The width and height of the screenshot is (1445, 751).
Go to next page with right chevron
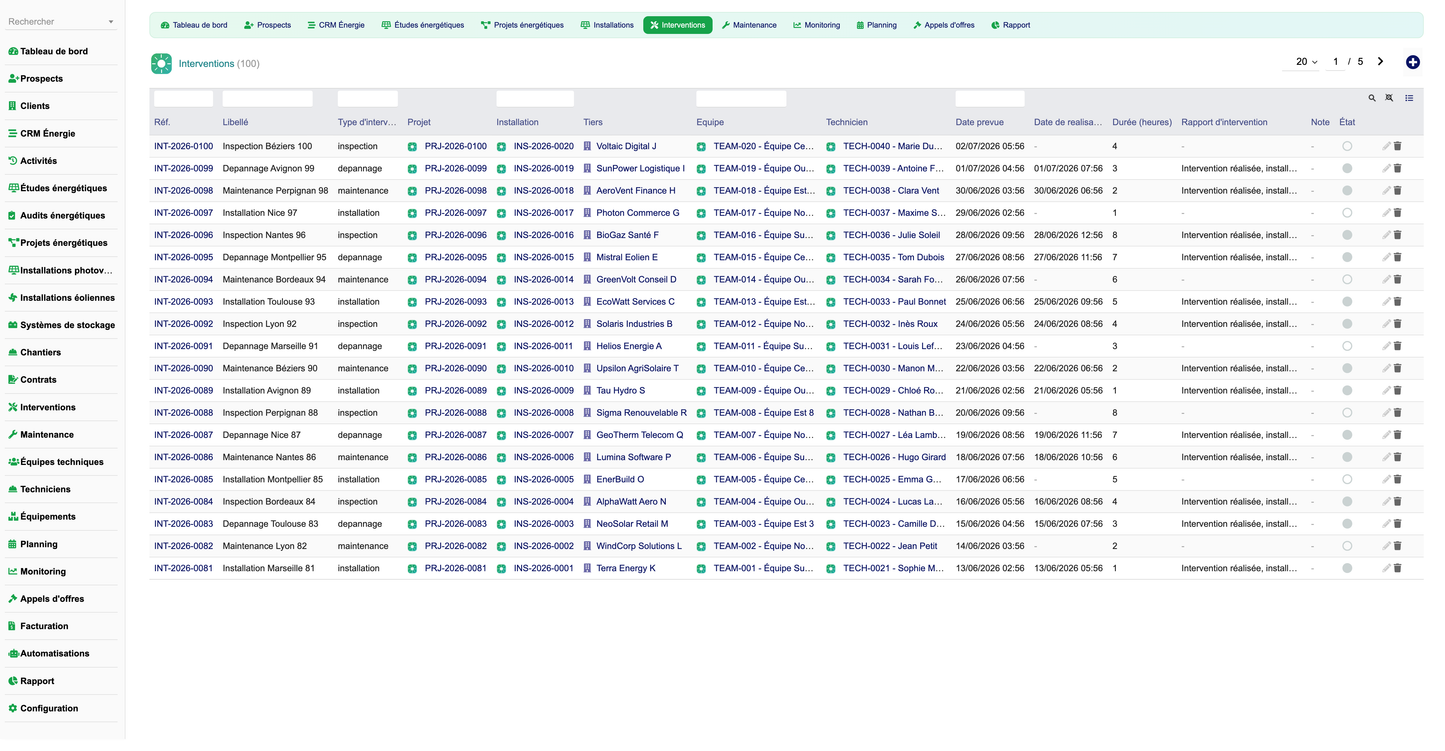(x=1380, y=62)
